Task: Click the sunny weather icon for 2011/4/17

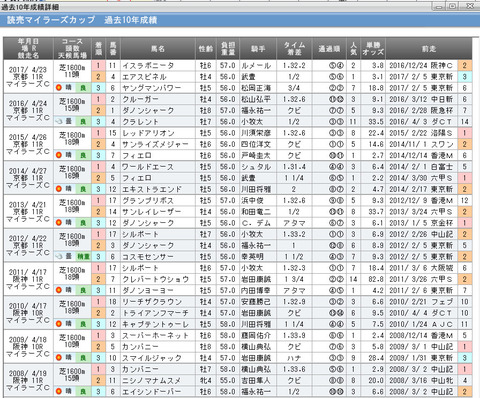Action: (x=59, y=290)
